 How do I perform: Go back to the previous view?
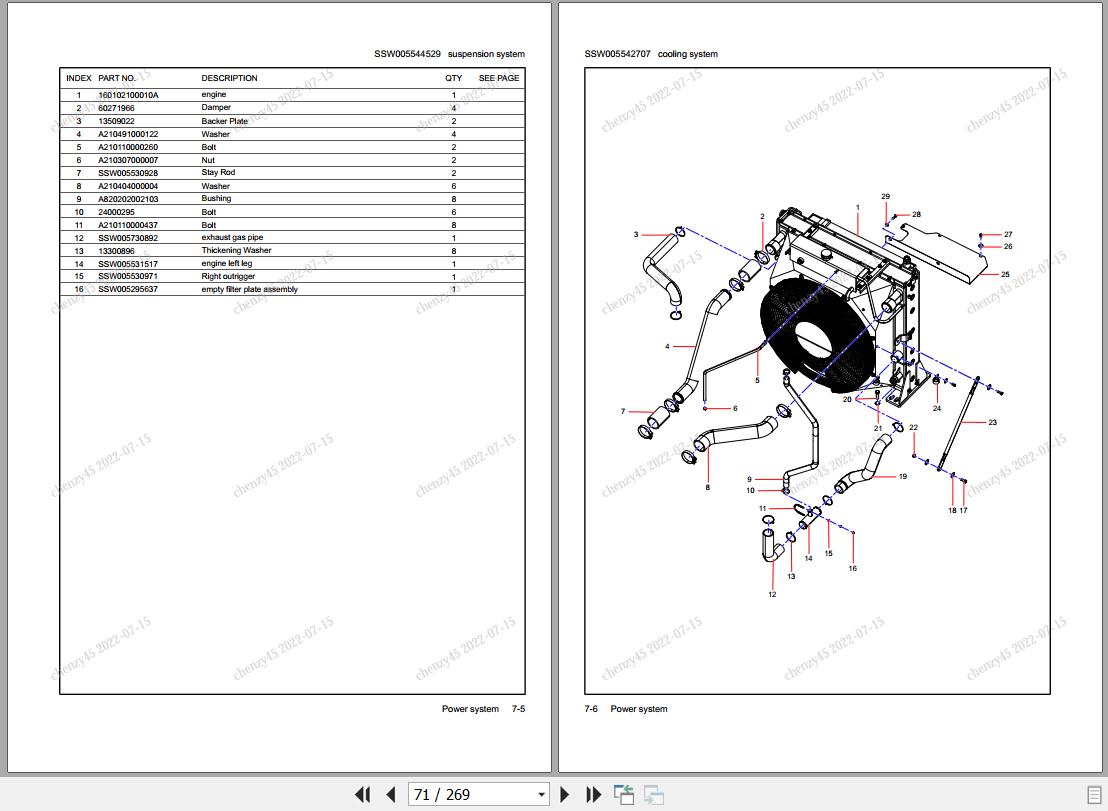pyautogui.click(x=623, y=793)
